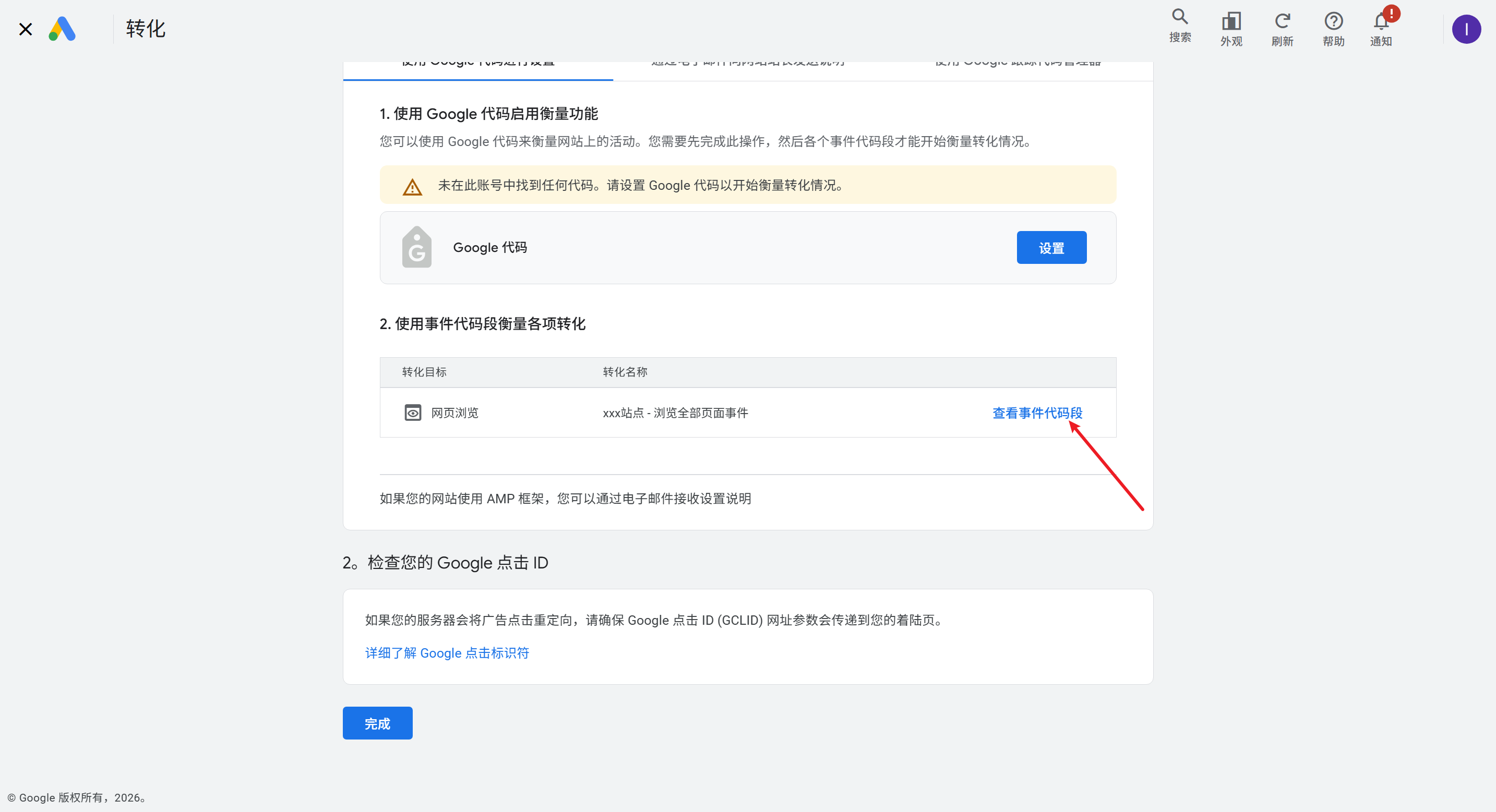
Task: Select the 网页浏览 conversion goal text
Action: [454, 413]
